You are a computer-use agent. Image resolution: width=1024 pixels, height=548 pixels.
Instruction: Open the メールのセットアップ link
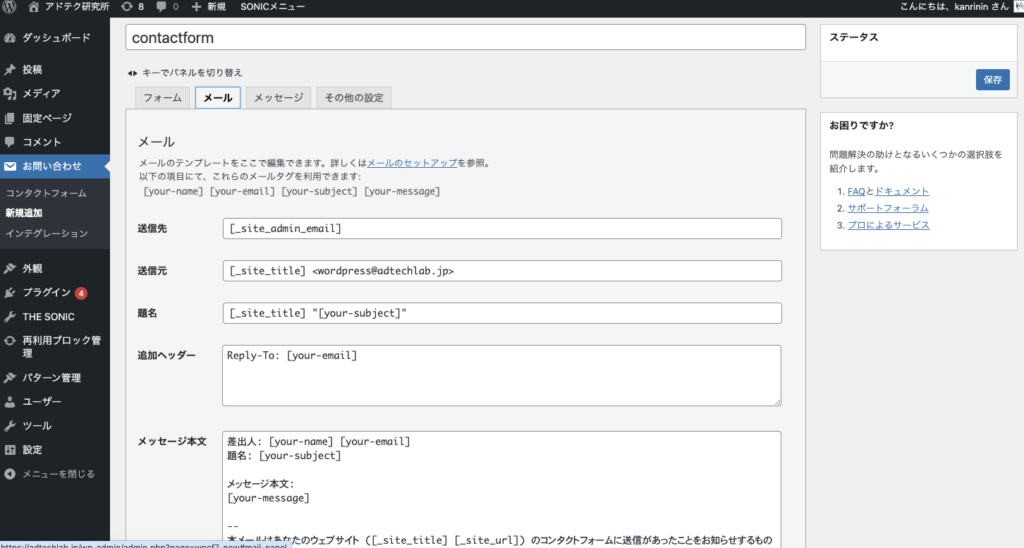[412, 162]
